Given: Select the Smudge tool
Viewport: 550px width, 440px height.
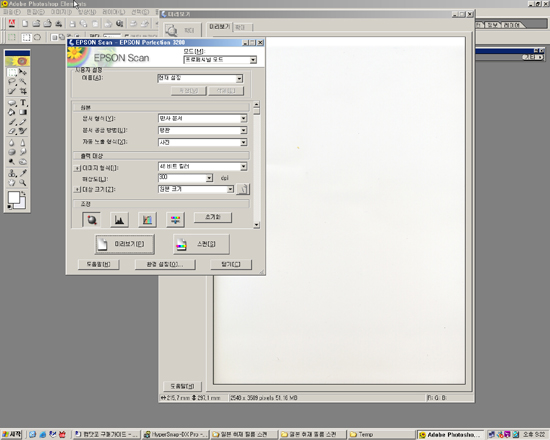Looking at the screenshot, I should (23, 152).
